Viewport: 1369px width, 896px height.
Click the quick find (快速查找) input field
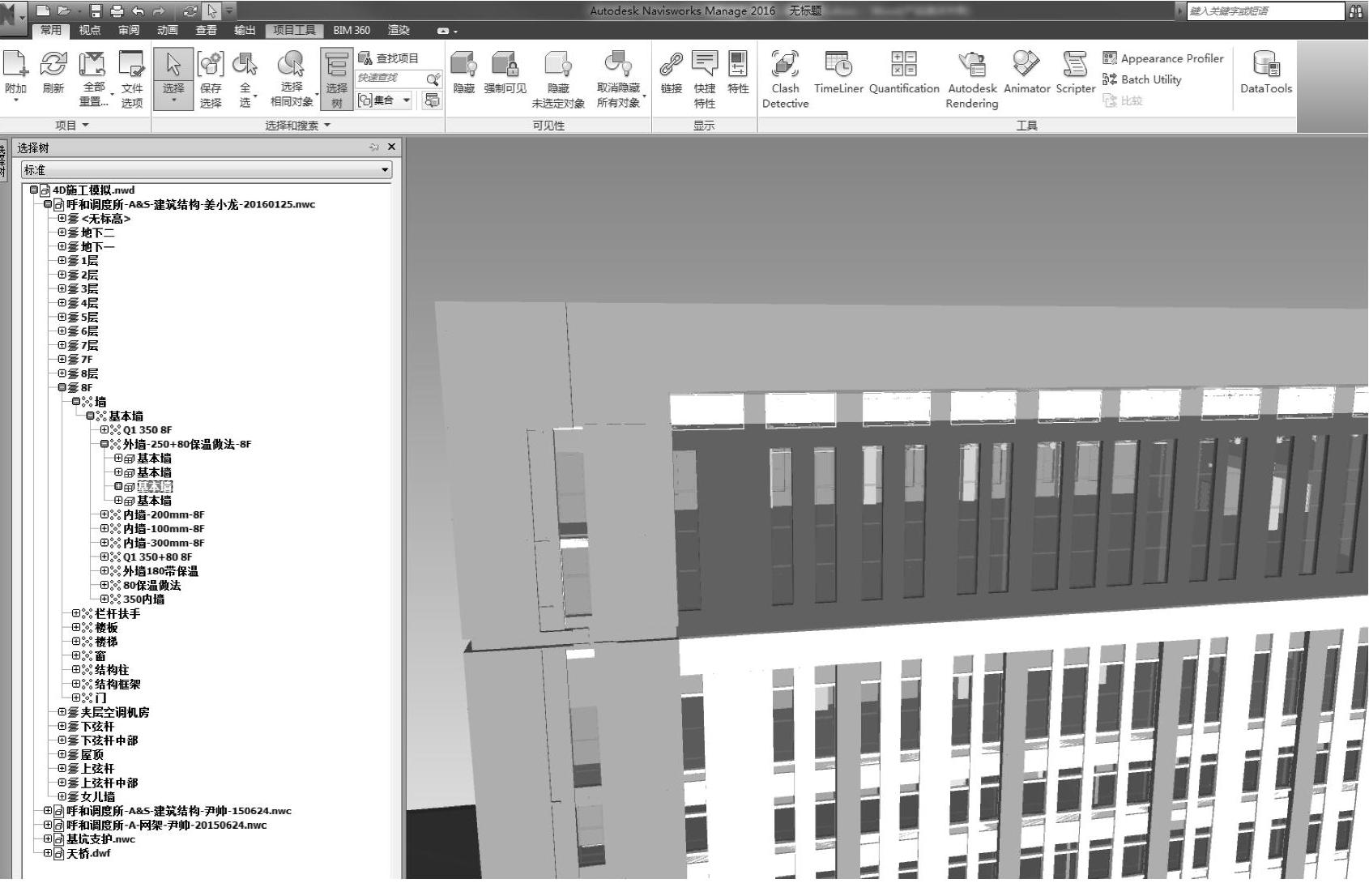tap(390, 78)
